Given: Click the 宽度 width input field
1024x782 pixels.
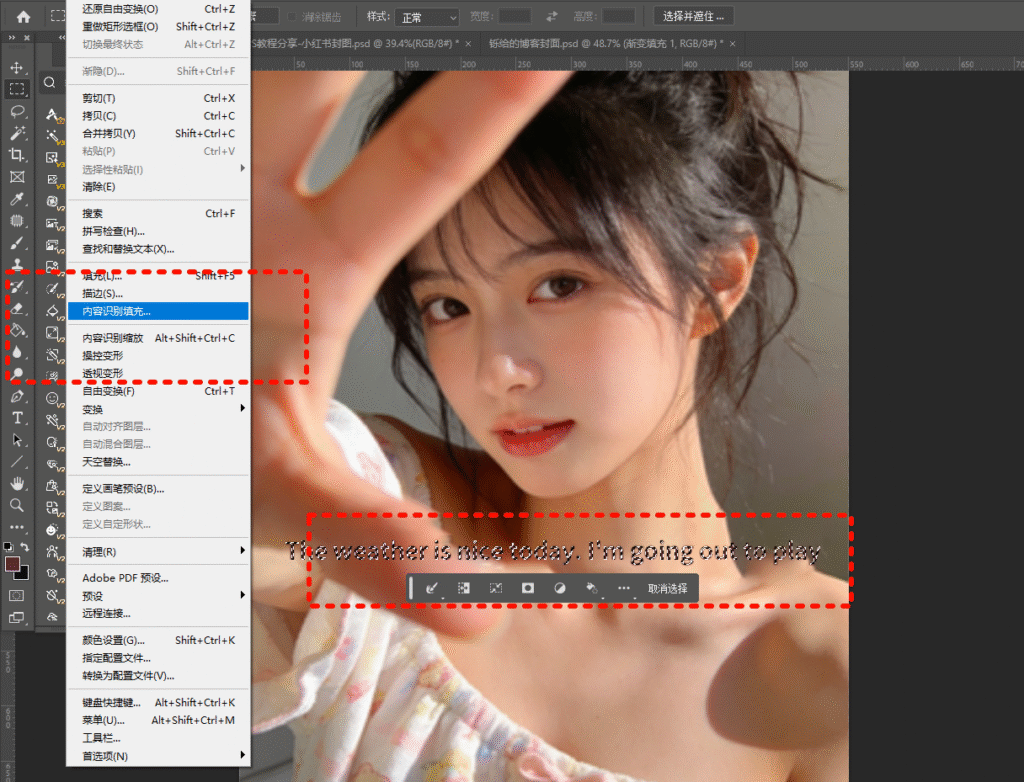Looking at the screenshot, I should tap(515, 17).
